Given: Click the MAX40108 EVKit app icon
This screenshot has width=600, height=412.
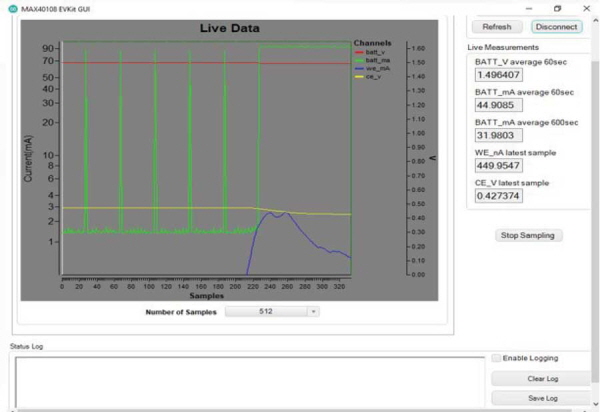Looking at the screenshot, I should 13,9.
